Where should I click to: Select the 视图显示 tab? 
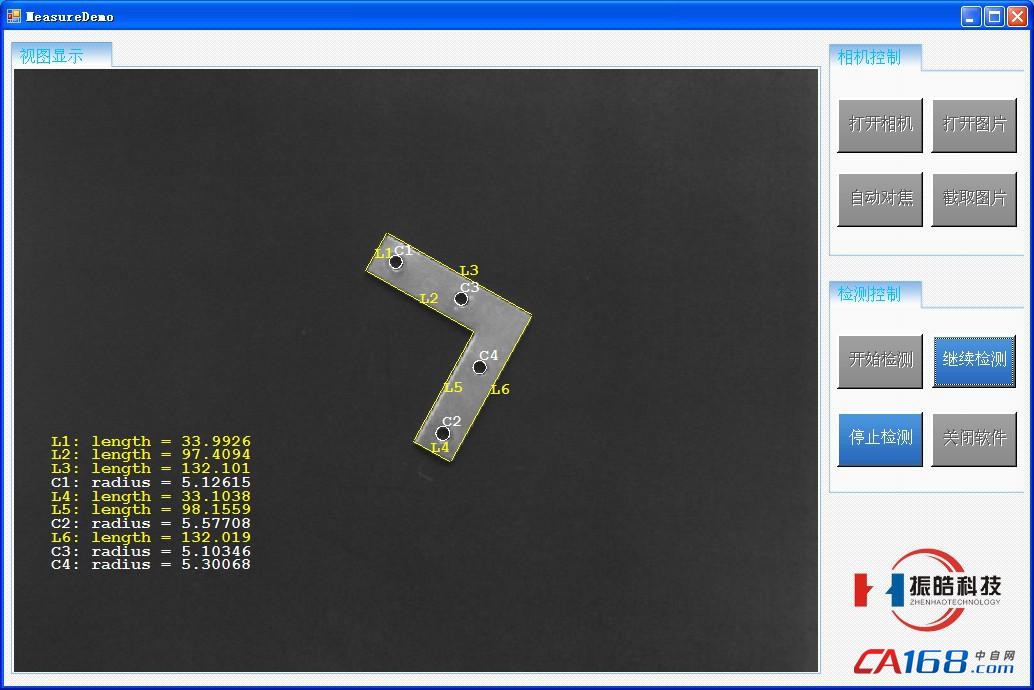pos(61,56)
